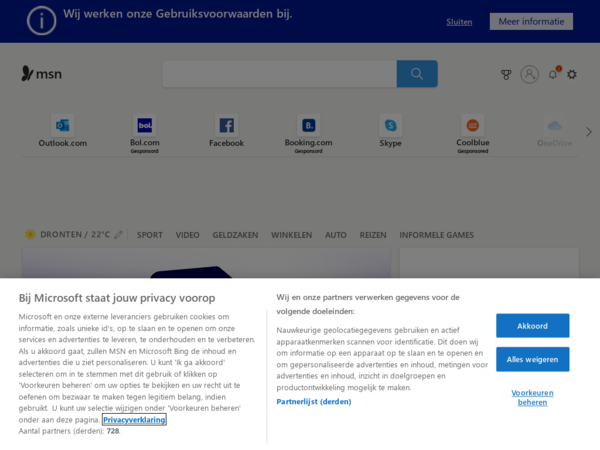Show more shortcuts with the right chevron

coord(589,132)
